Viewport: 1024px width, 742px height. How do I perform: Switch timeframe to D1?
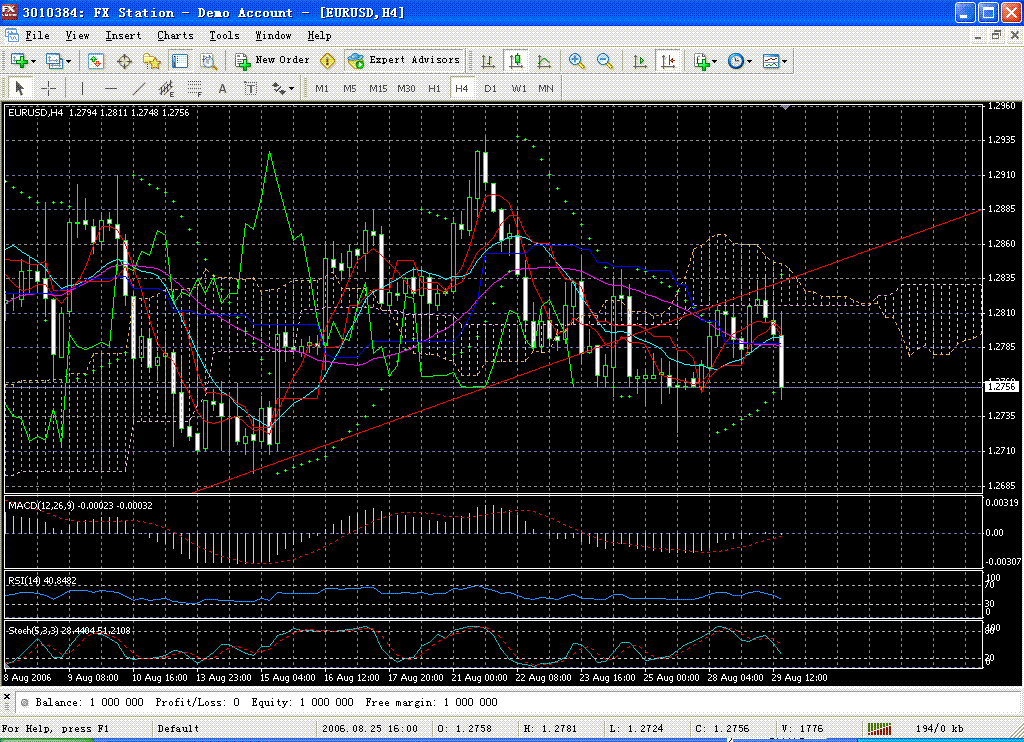(490, 88)
